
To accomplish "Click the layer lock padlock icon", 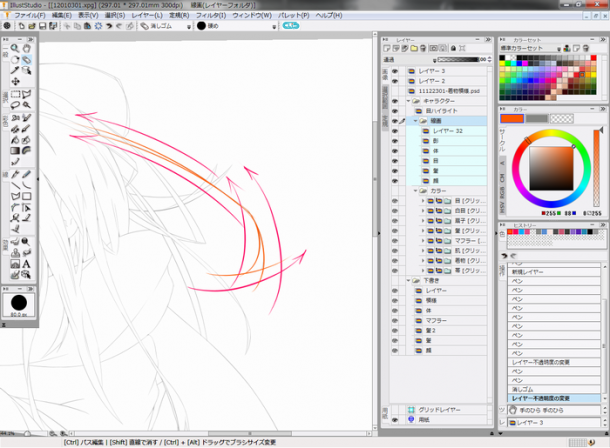I will 453,48.
